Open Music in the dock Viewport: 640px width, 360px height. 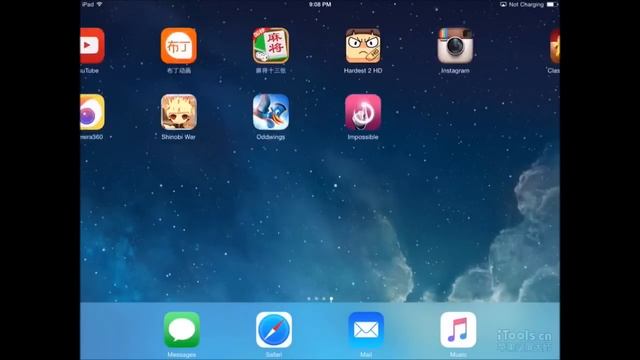pyautogui.click(x=458, y=330)
